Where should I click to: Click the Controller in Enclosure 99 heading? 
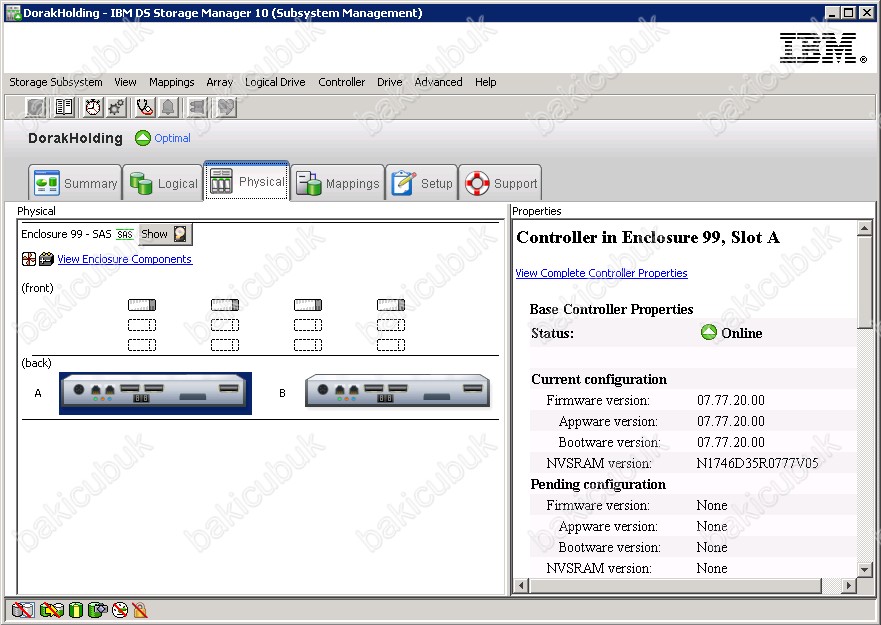point(648,237)
